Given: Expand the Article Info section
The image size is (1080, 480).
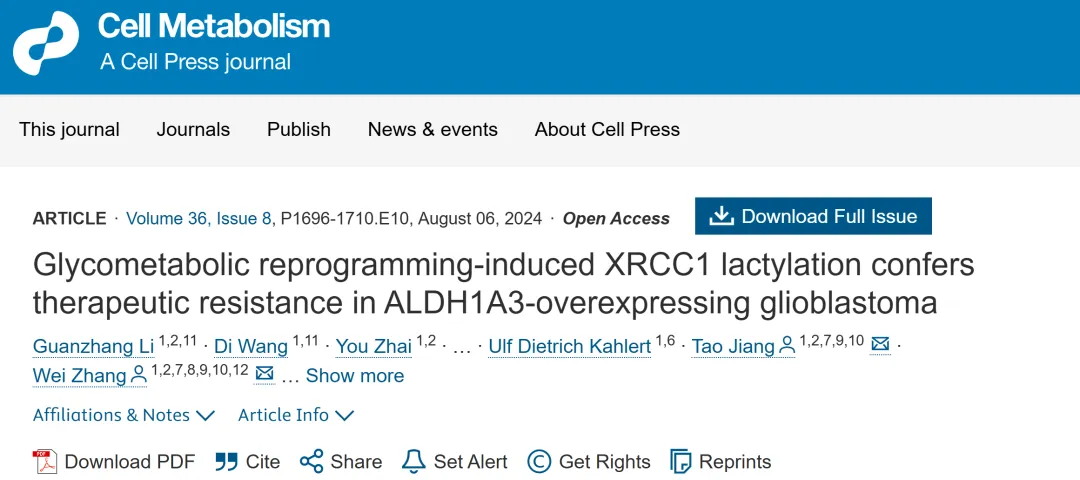Looking at the screenshot, I should tap(296, 415).
